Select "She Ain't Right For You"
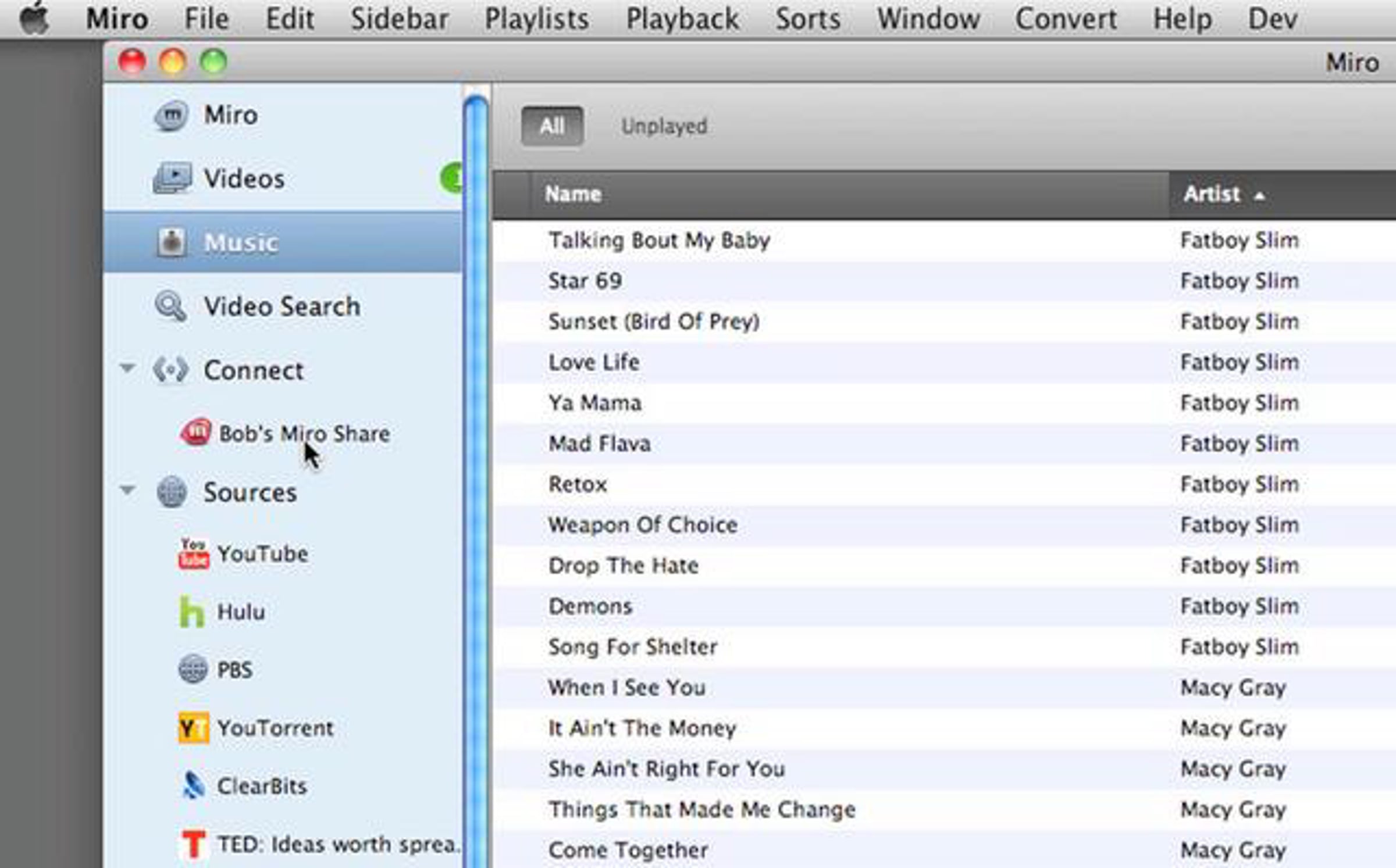The image size is (1396, 868). tap(667, 769)
